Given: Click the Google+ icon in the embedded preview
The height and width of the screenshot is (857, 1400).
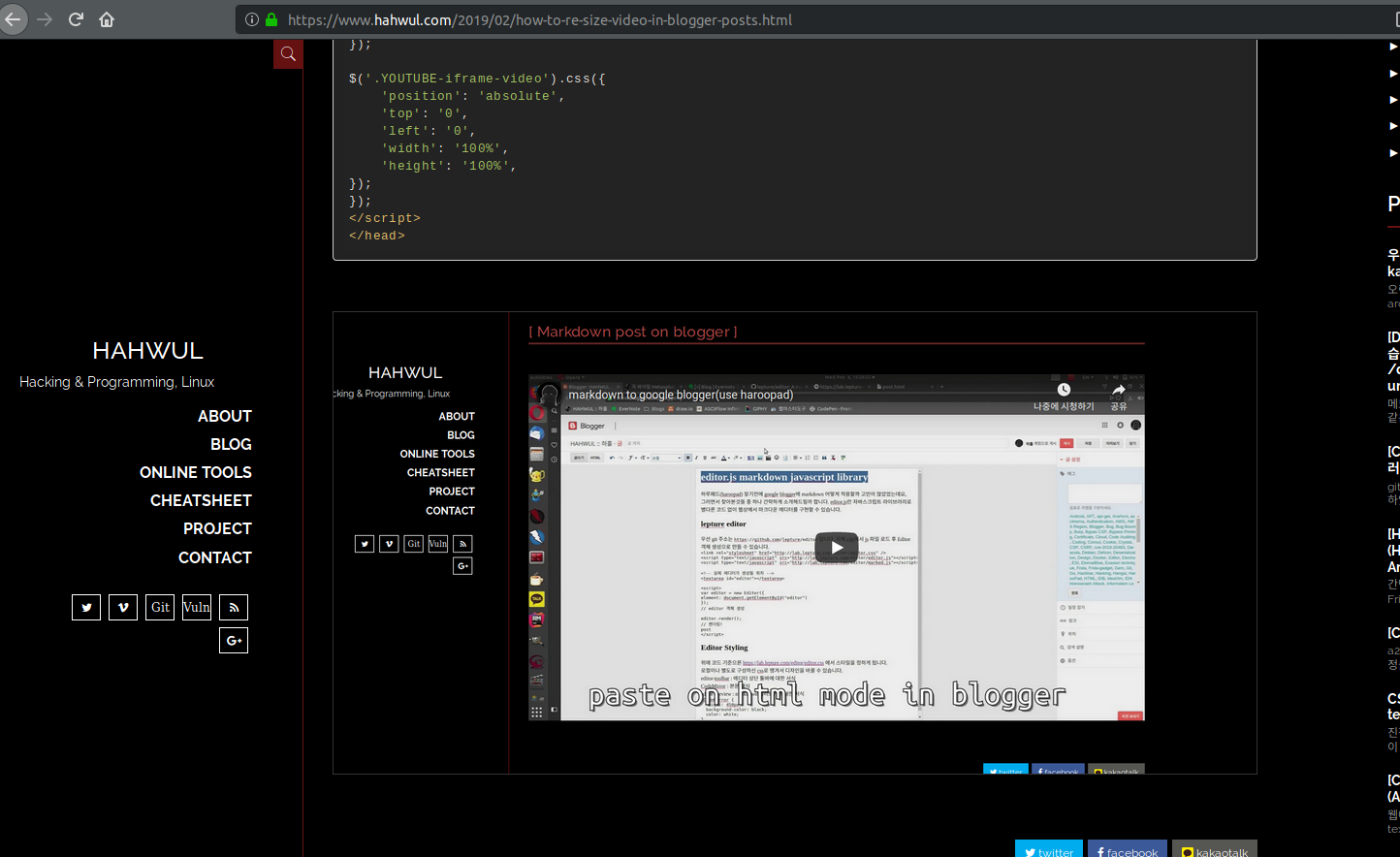Looking at the screenshot, I should (x=462, y=566).
